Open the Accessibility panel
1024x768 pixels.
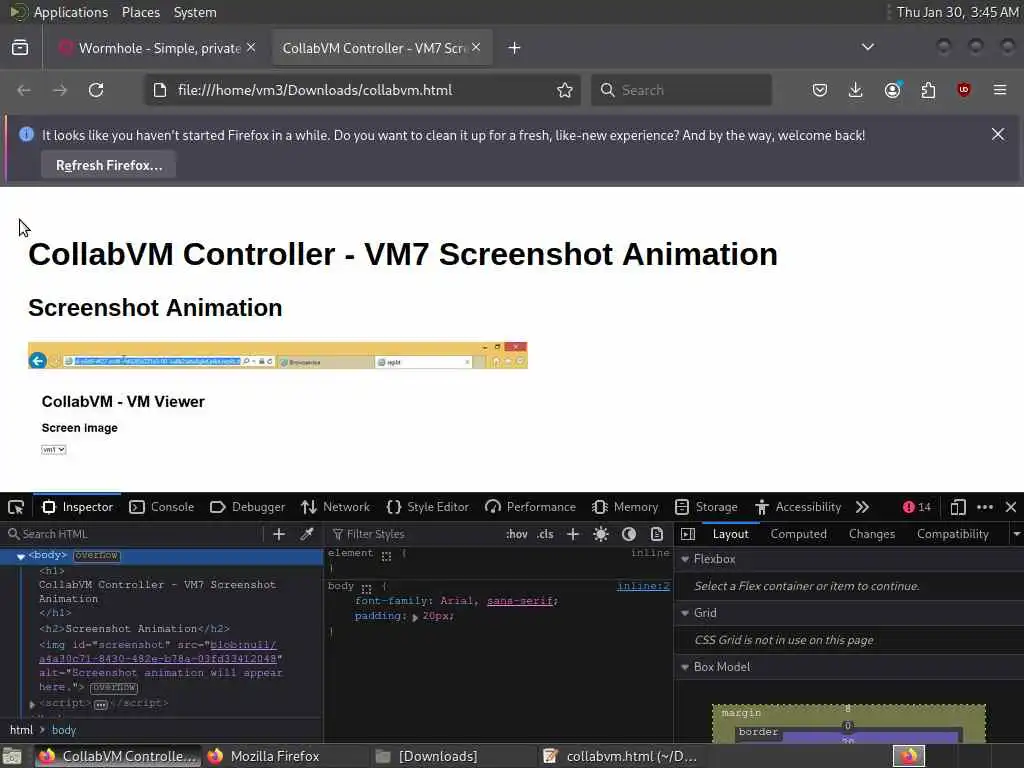798,507
